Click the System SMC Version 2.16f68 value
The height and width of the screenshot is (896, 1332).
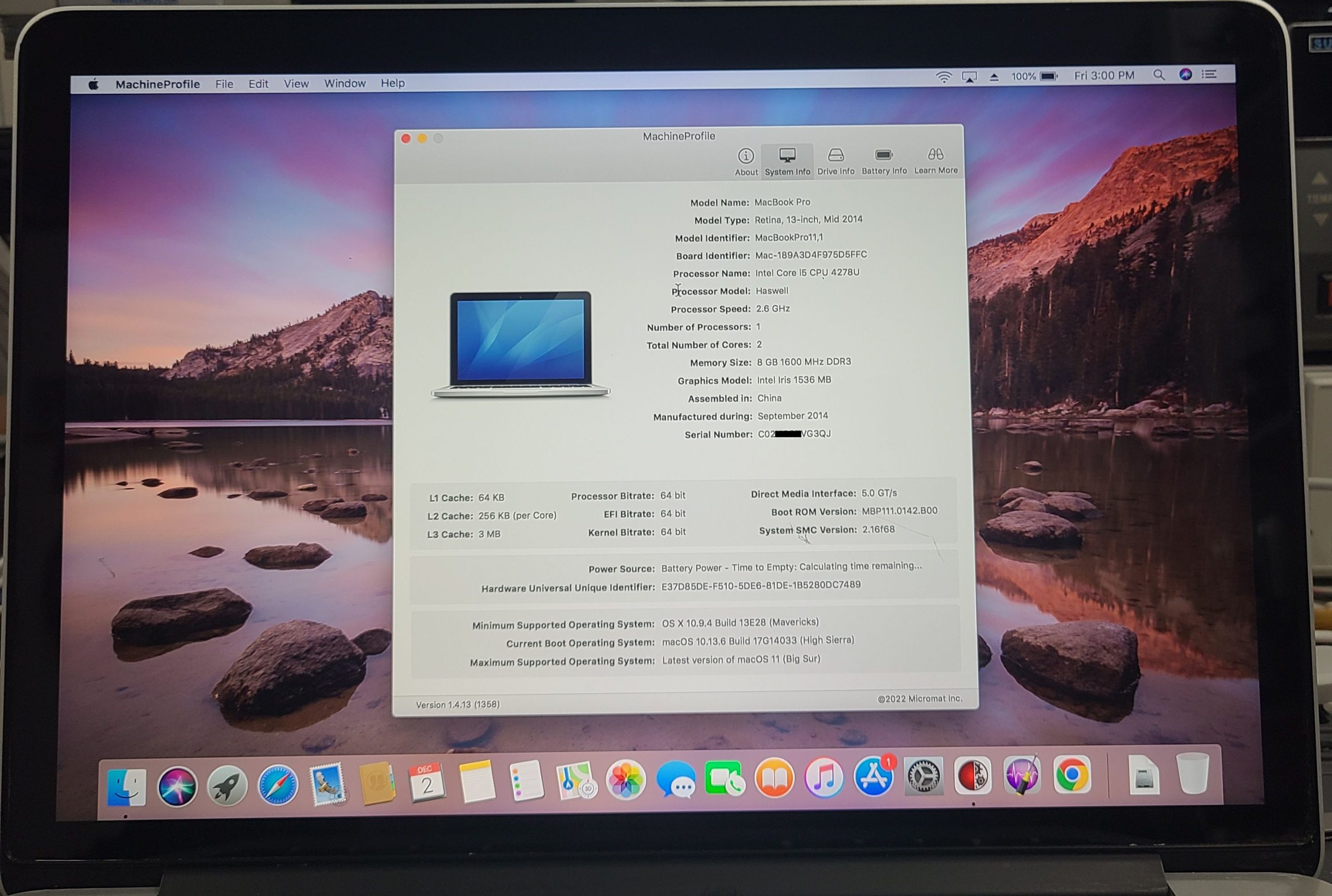(878, 529)
